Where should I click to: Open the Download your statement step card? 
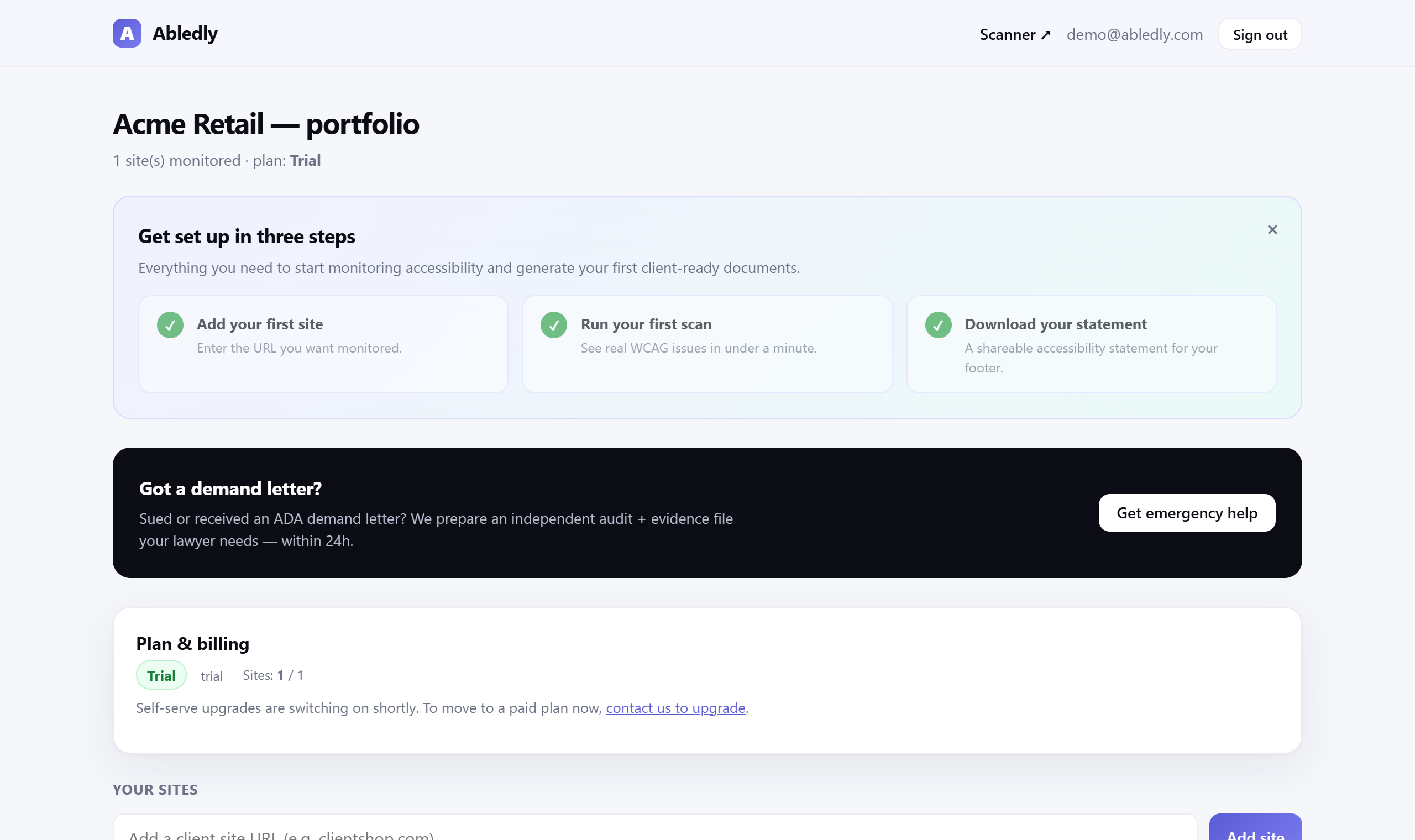[1091, 344]
